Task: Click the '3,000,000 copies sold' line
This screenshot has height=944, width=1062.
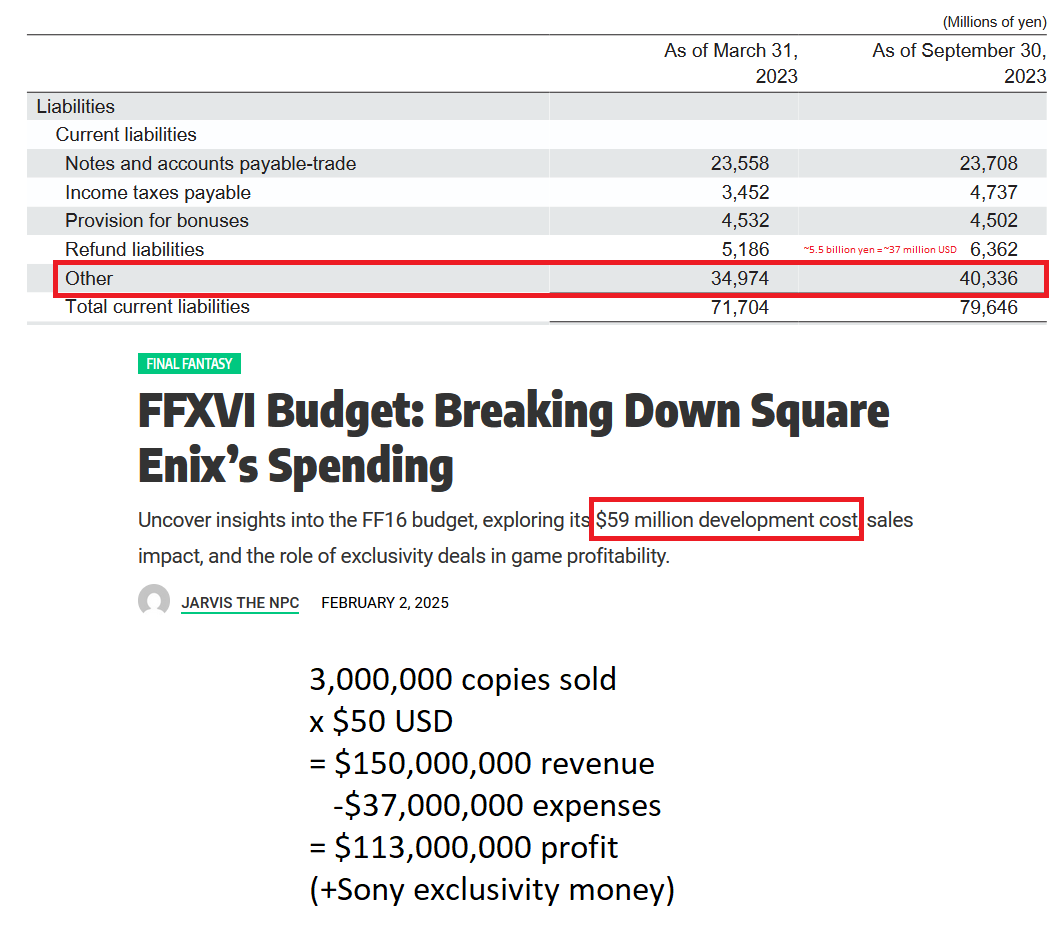Action: 463,679
